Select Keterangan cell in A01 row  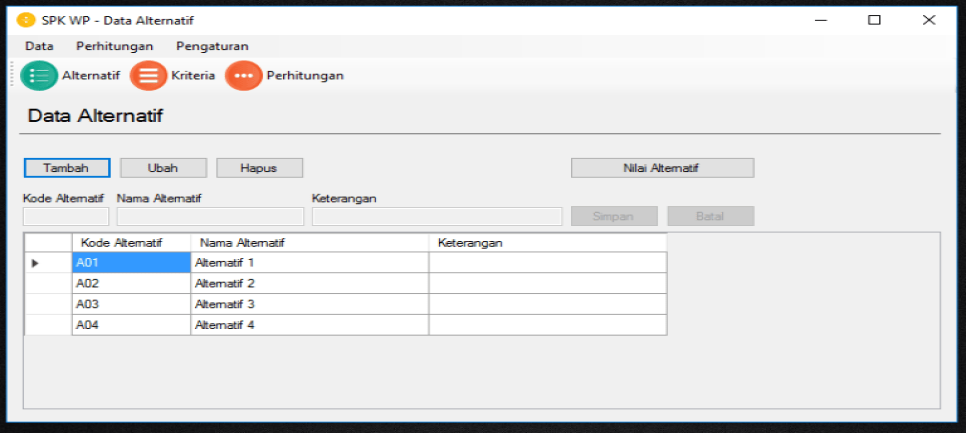[x=548, y=262]
